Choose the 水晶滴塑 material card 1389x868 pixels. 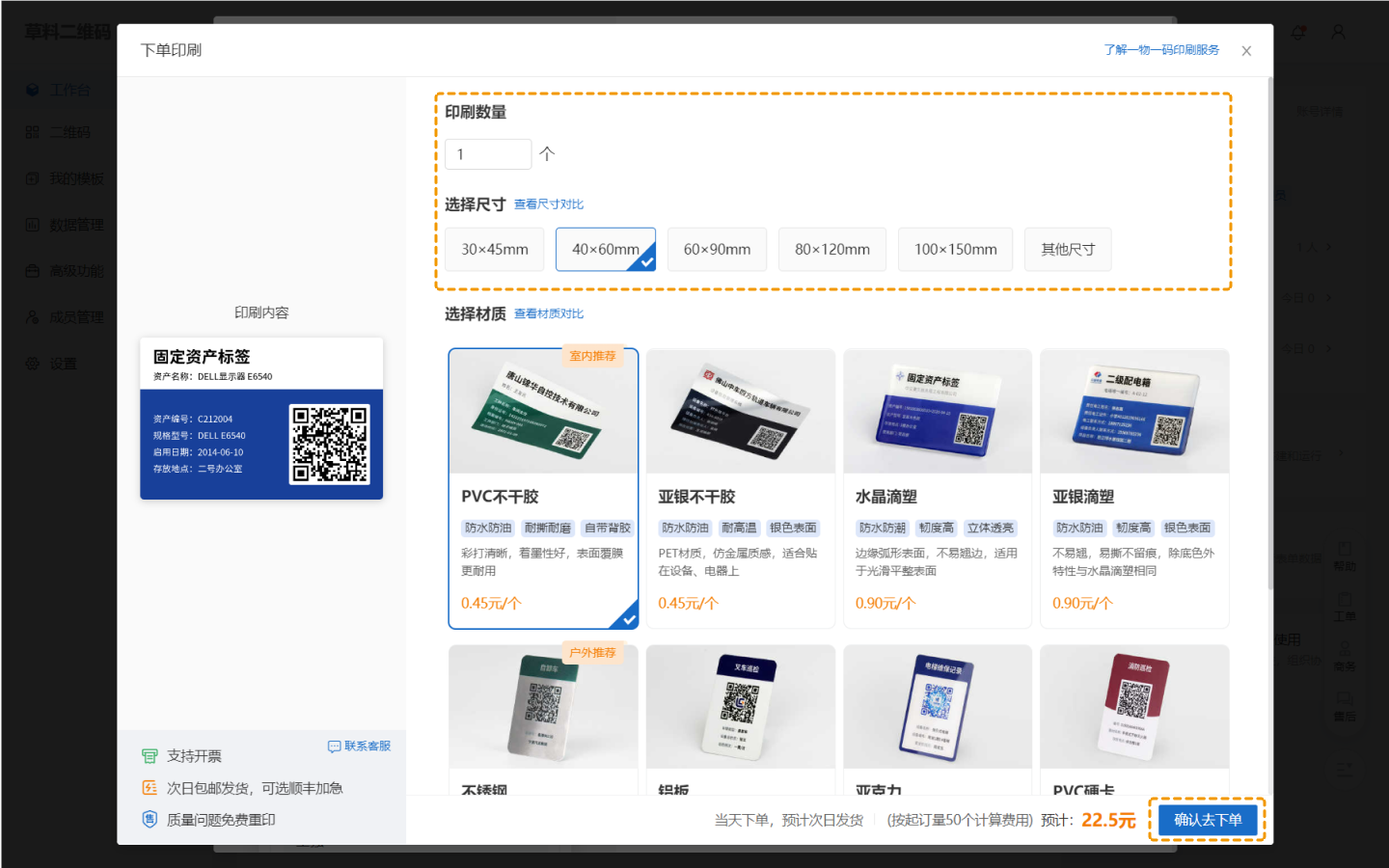click(x=938, y=488)
